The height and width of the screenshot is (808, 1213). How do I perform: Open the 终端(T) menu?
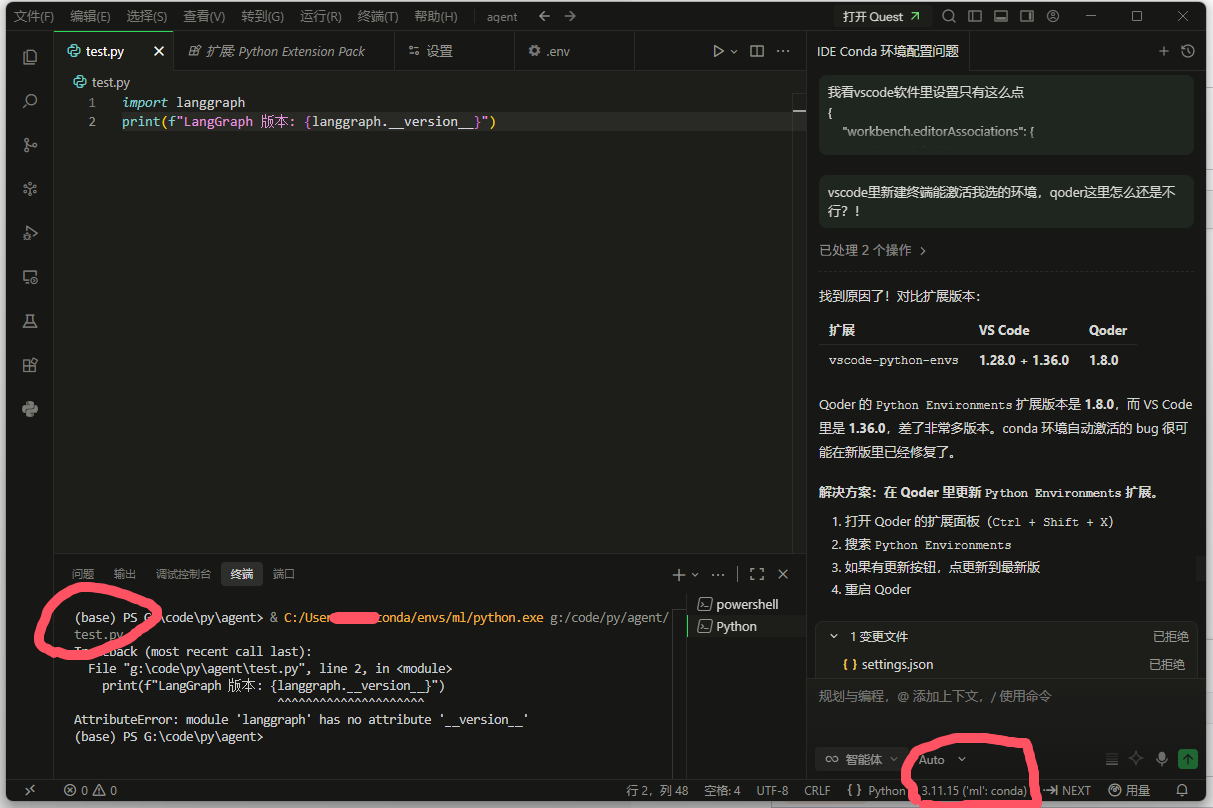[x=378, y=16]
